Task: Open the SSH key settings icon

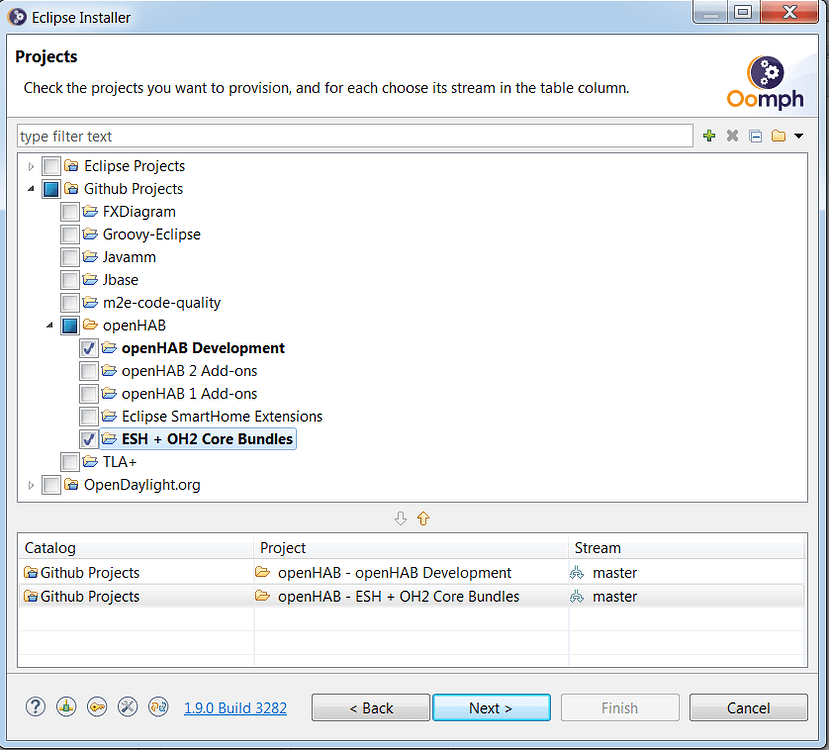Action: 97,707
